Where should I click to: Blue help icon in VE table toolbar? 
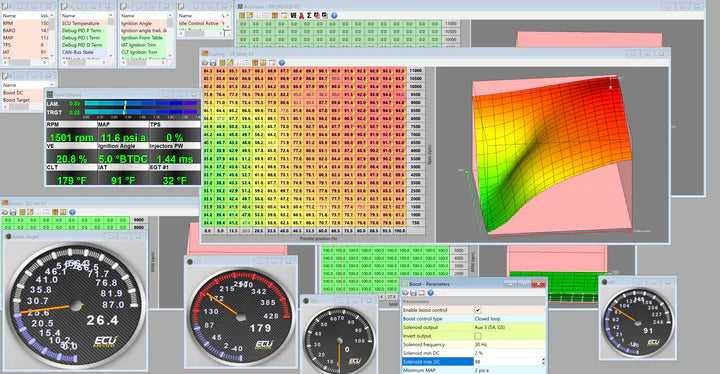point(282,62)
